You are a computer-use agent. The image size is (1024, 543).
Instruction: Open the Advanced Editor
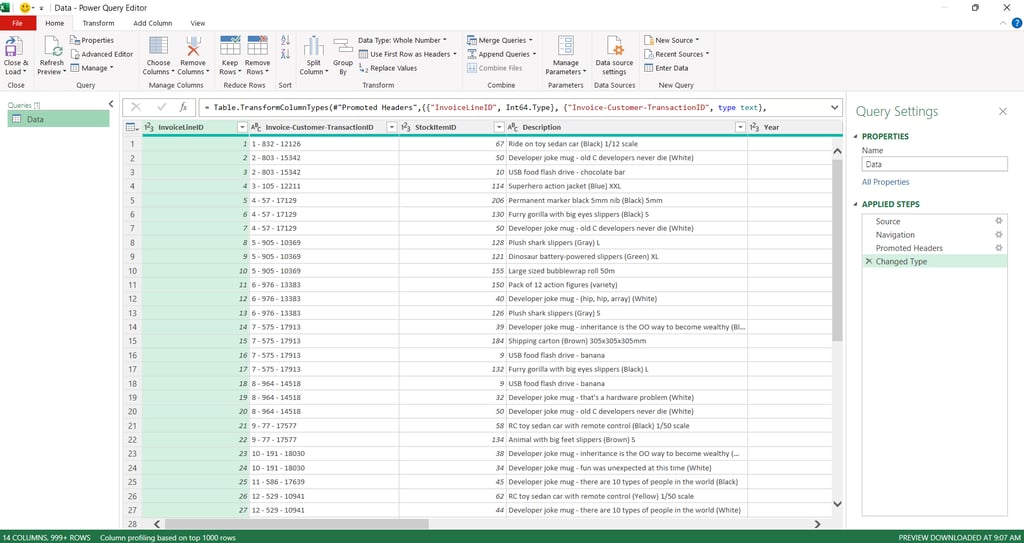(106, 54)
